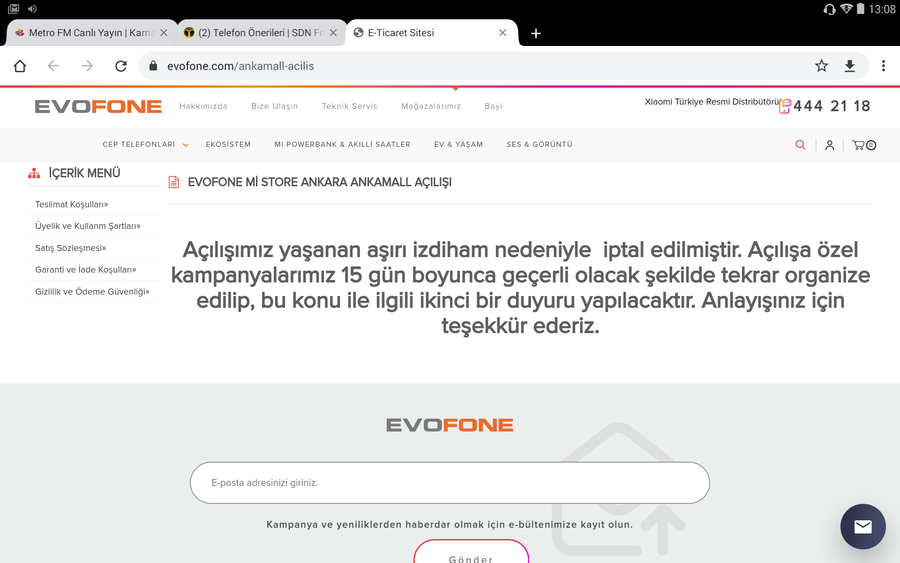This screenshot has height=563, width=900.
Task: Tap the headphones status bar icon
Action: pyautogui.click(x=829, y=9)
